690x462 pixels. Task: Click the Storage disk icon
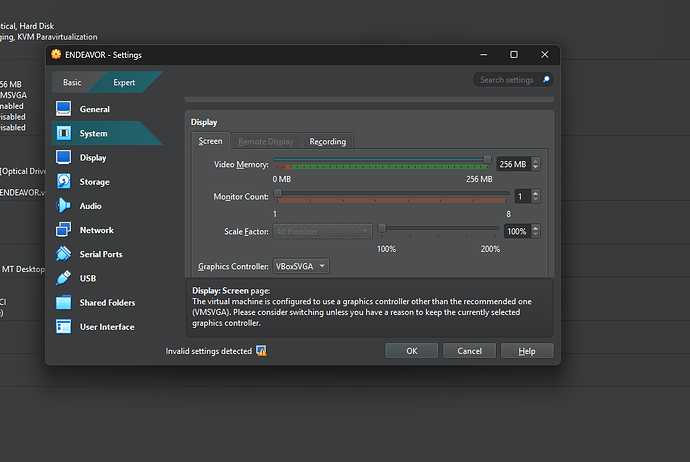click(x=63, y=181)
